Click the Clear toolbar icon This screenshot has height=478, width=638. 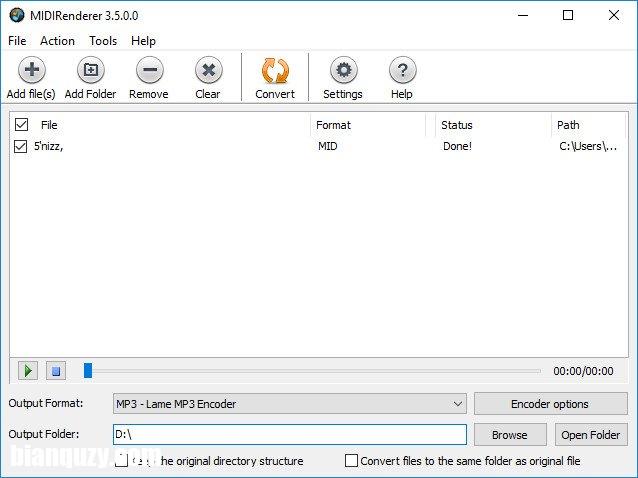tap(208, 70)
